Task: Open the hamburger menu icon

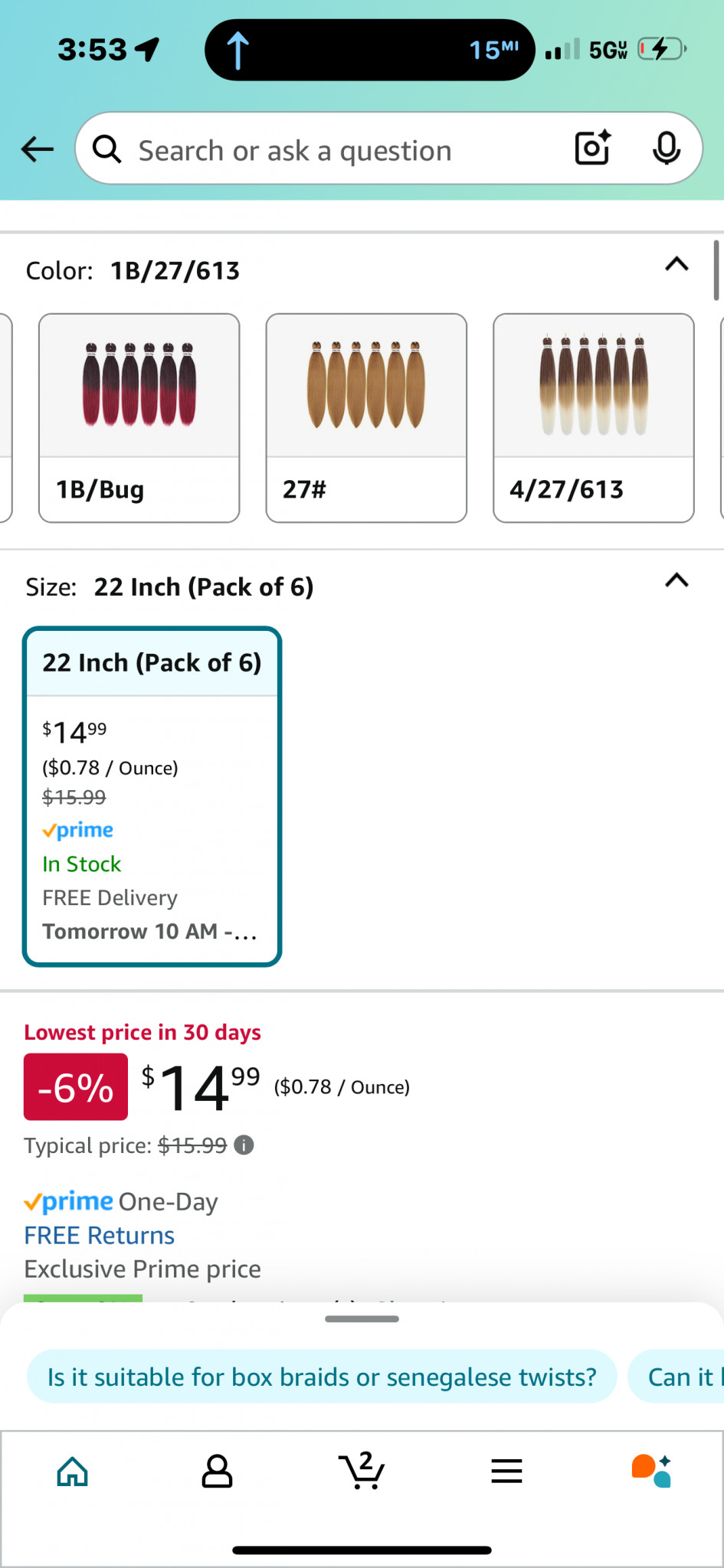Action: coord(506,1471)
